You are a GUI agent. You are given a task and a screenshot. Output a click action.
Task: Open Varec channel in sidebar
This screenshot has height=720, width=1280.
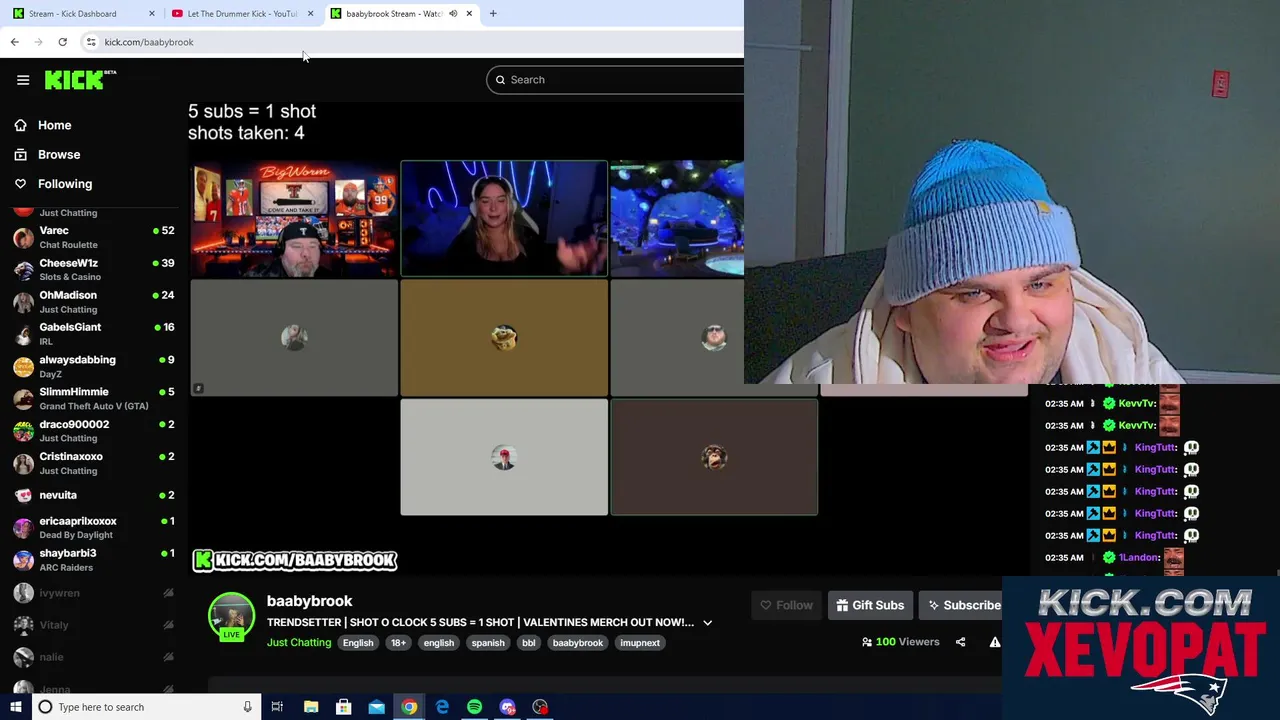click(x=94, y=237)
